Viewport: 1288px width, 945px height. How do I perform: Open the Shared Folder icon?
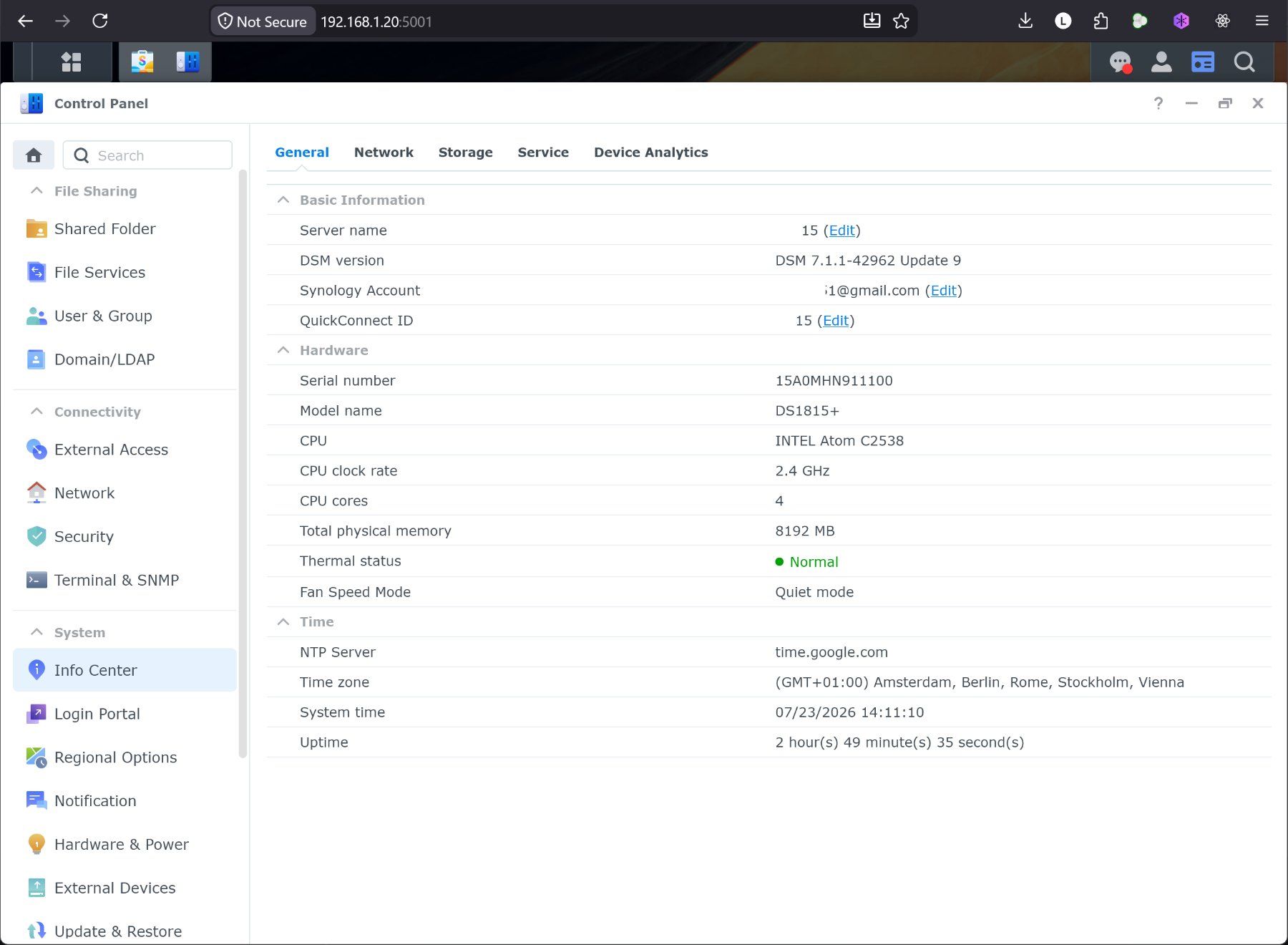click(36, 228)
